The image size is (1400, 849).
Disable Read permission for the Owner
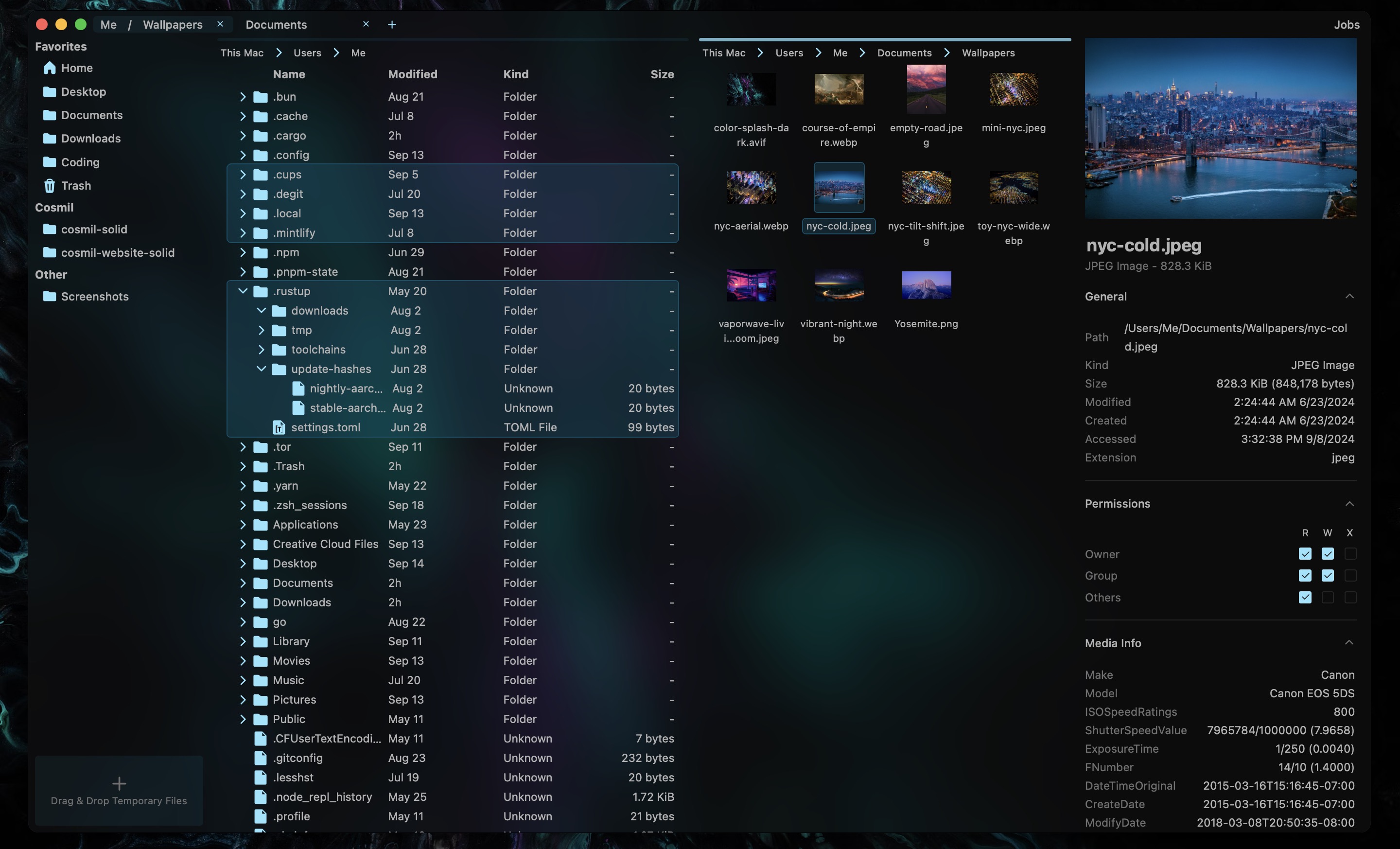1305,553
